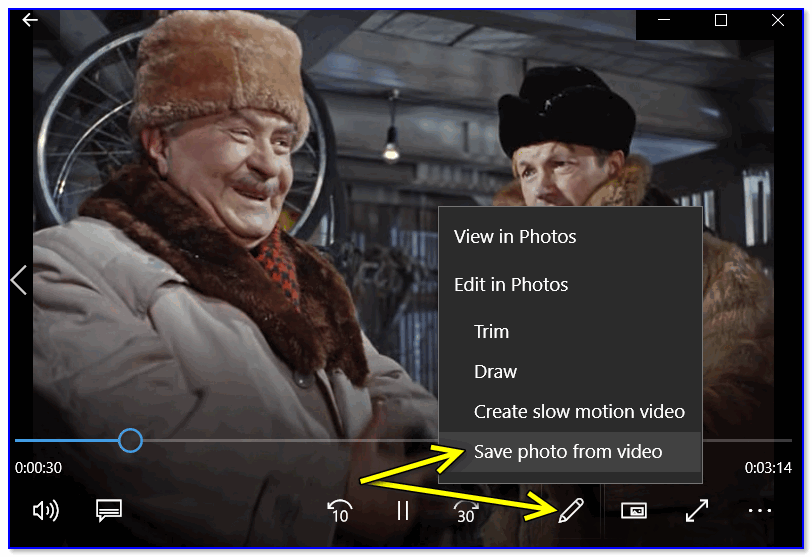Choose Edit in Photos from menu

click(x=511, y=285)
